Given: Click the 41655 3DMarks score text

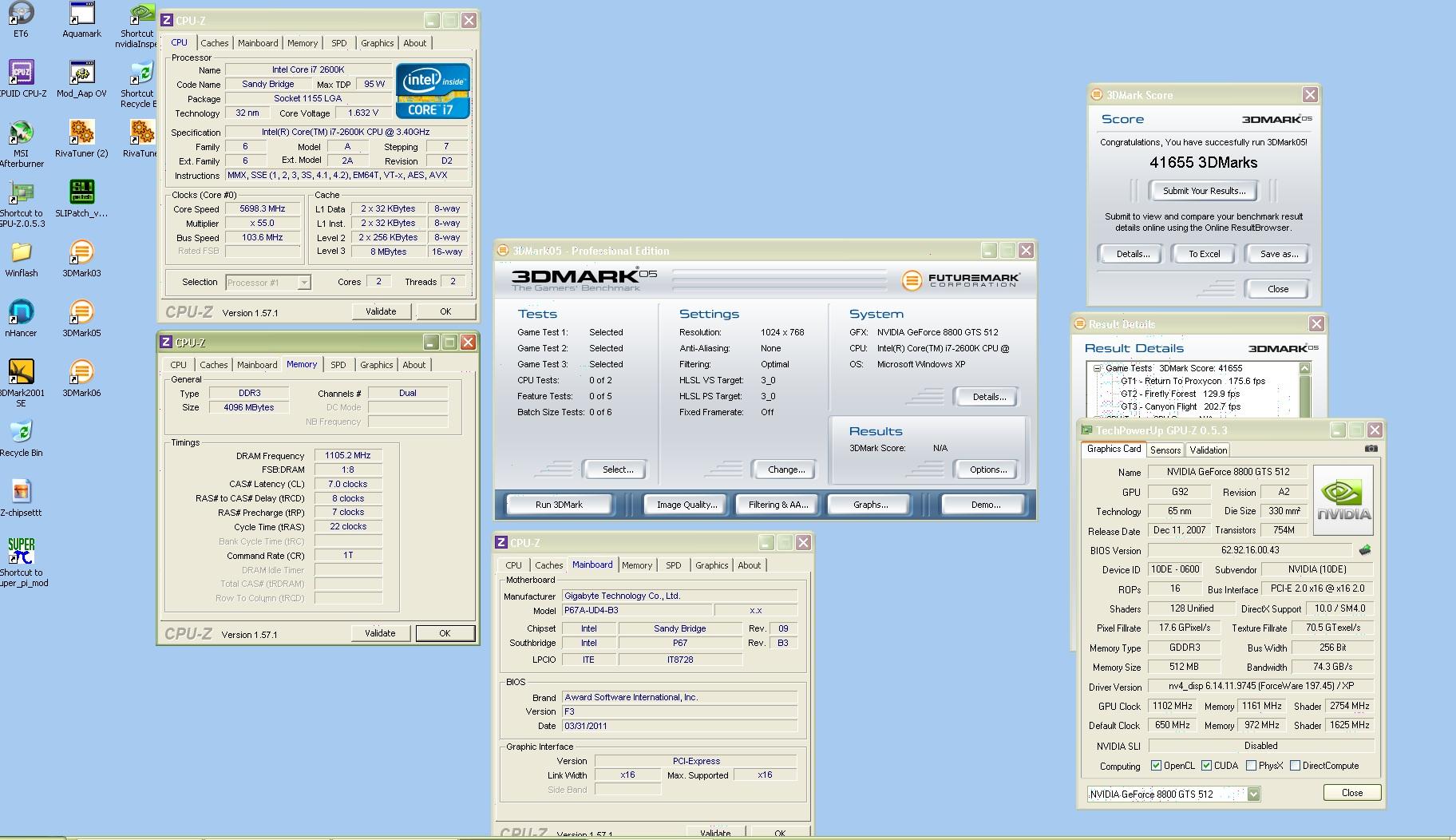Looking at the screenshot, I should pyautogui.click(x=1203, y=163).
